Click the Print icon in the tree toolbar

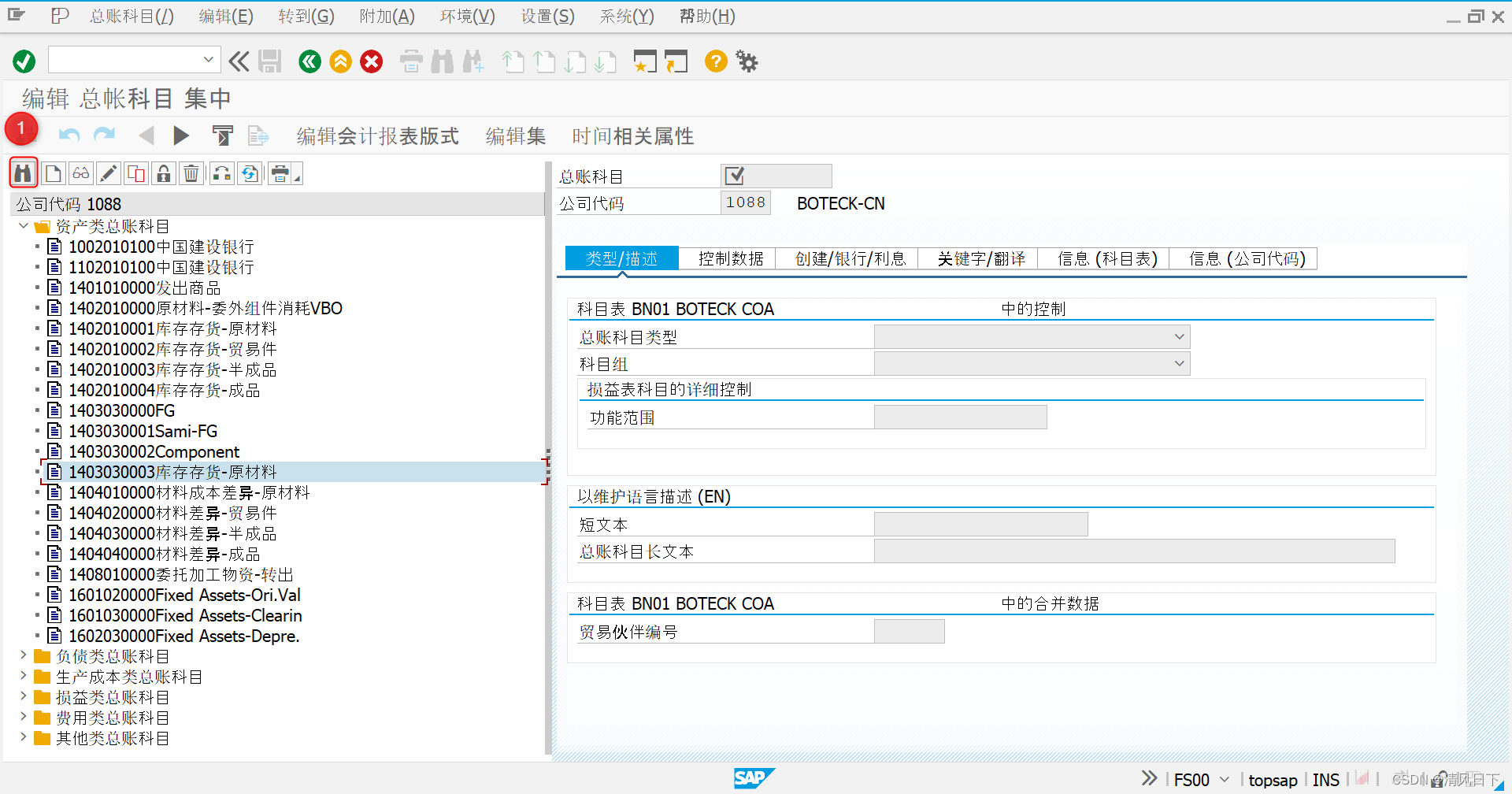tap(280, 173)
